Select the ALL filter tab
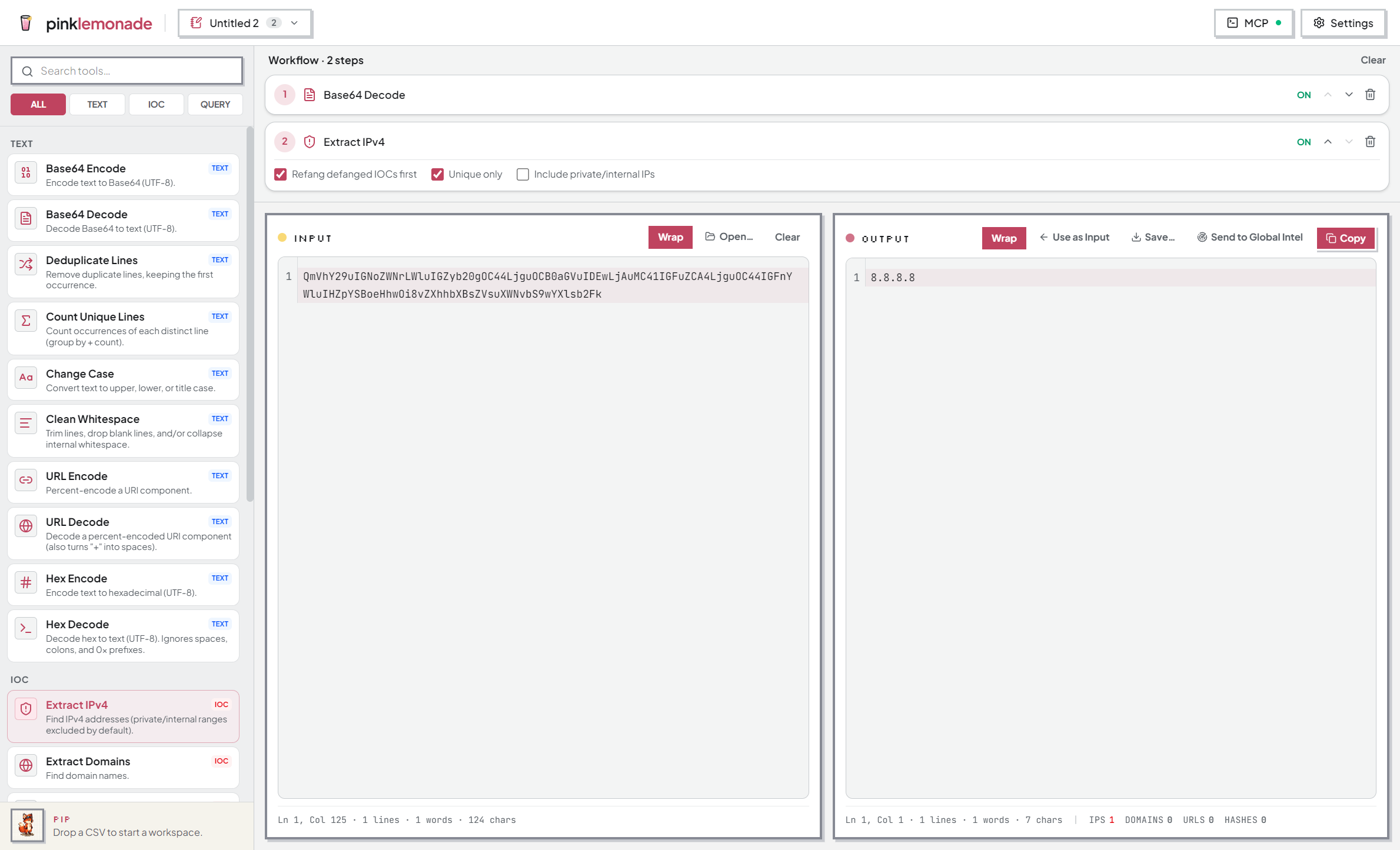This screenshot has width=1400, height=850. [x=38, y=104]
